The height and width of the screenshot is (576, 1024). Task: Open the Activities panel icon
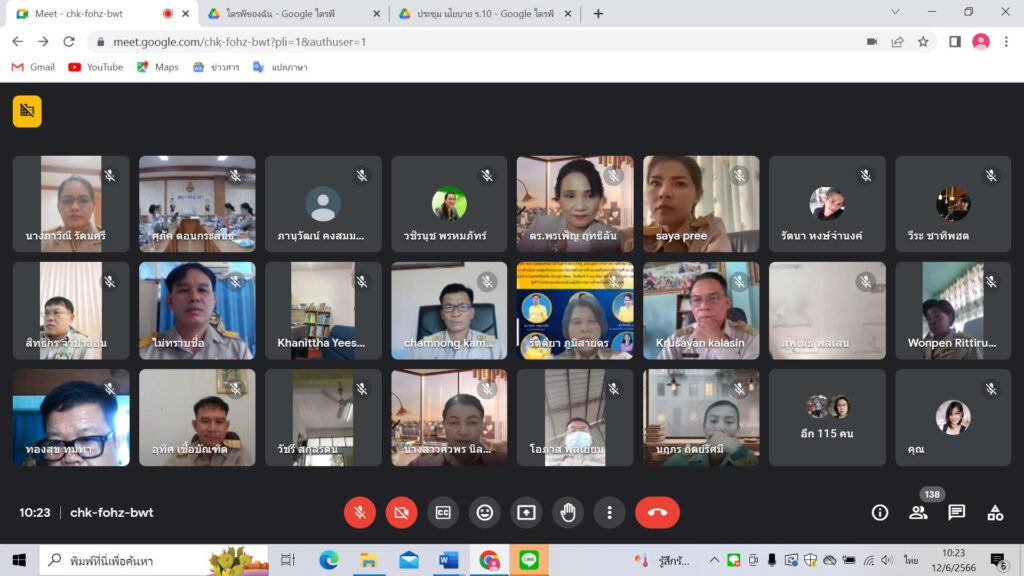(995, 513)
